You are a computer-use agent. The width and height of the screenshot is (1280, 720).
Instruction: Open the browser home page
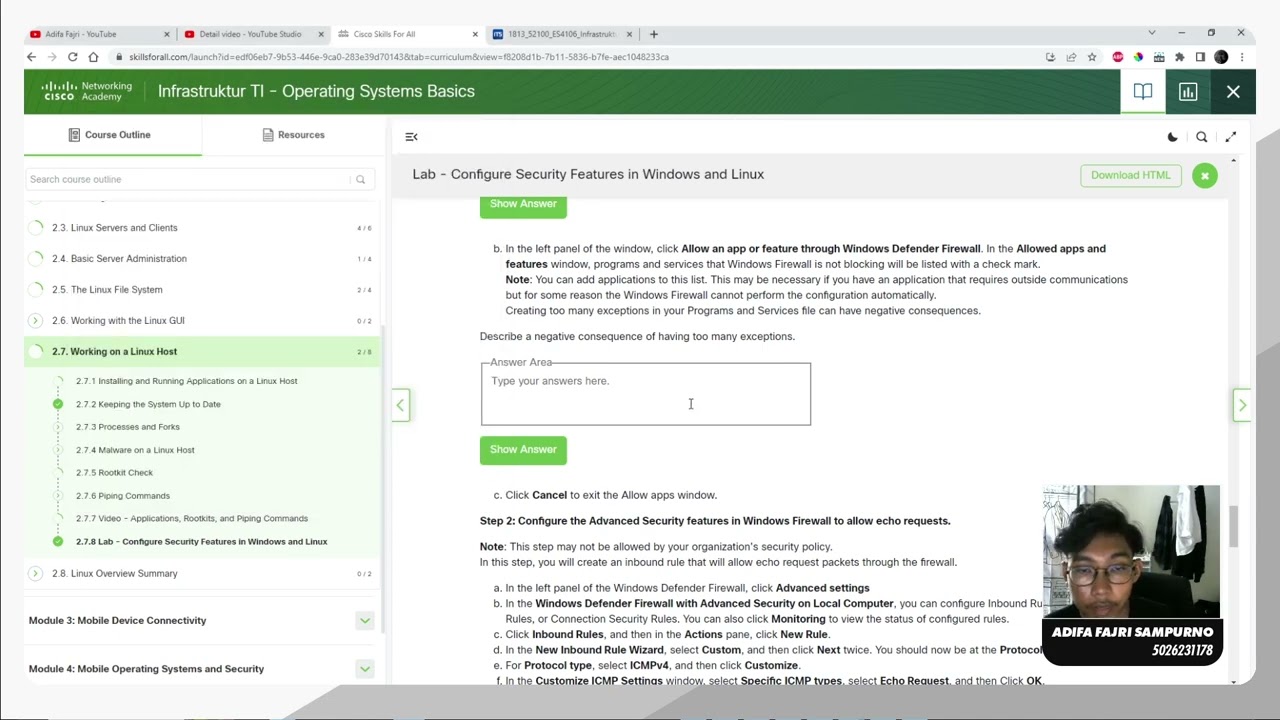point(93,57)
